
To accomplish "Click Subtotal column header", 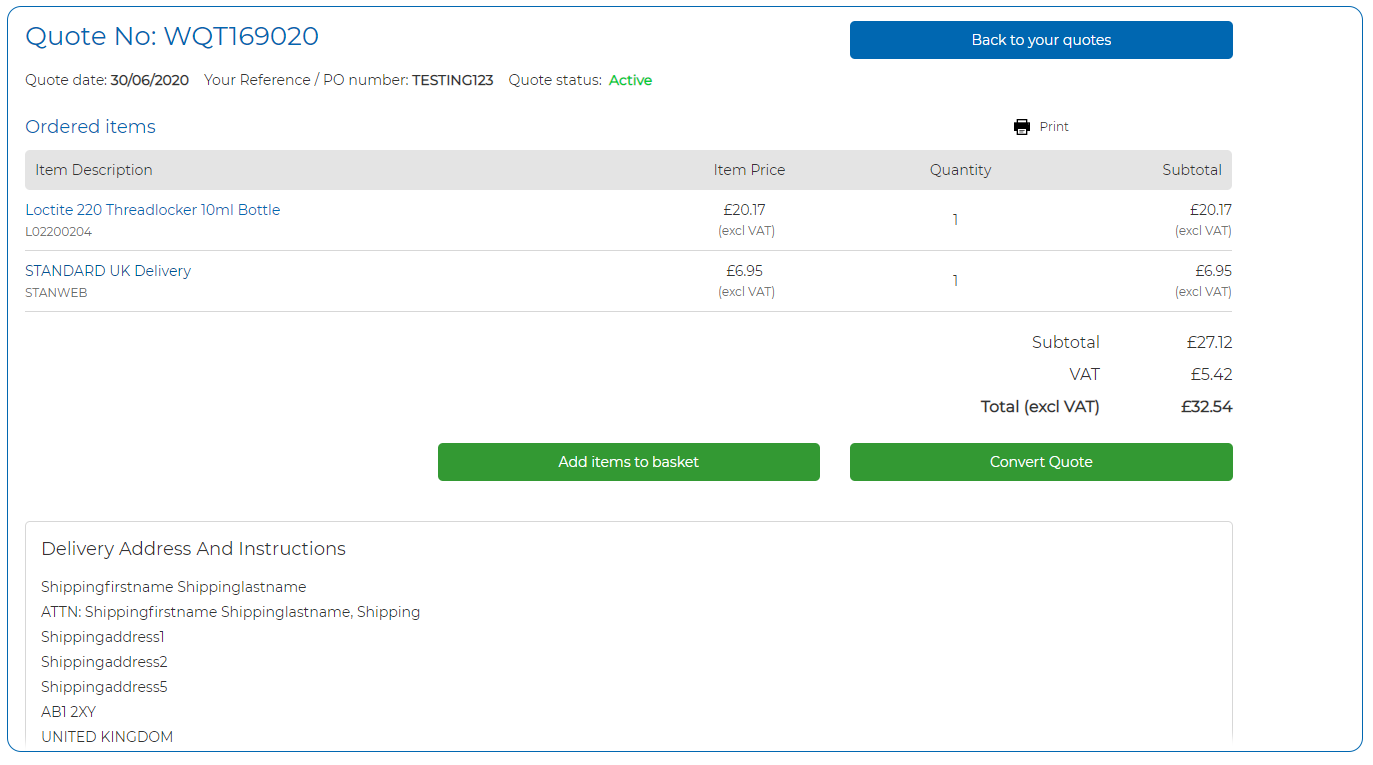I will pyautogui.click(x=1192, y=170).
